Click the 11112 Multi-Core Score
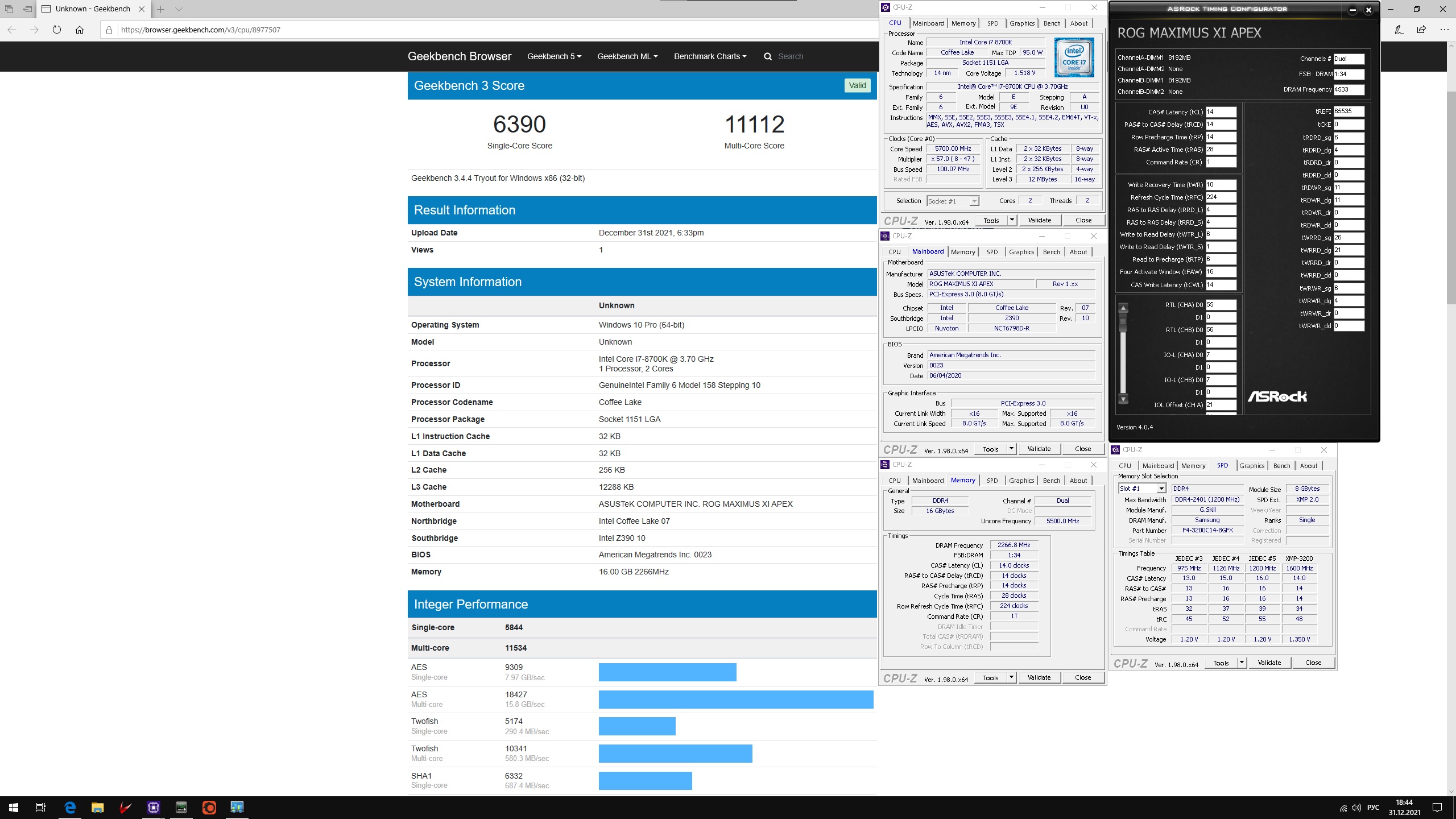This screenshot has height=819, width=1456. [x=754, y=125]
